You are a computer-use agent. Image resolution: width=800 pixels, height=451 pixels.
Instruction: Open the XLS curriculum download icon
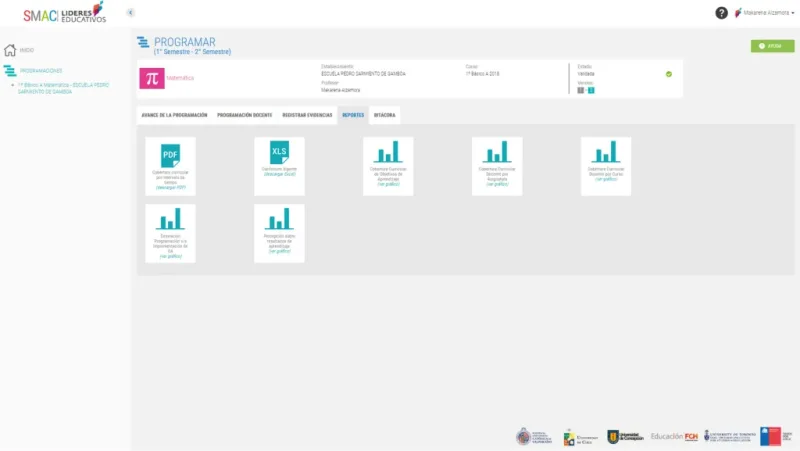pos(279,152)
